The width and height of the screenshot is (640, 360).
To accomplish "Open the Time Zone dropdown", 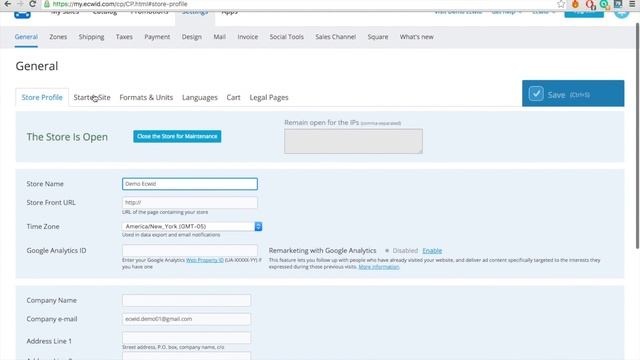I will tap(192, 226).
